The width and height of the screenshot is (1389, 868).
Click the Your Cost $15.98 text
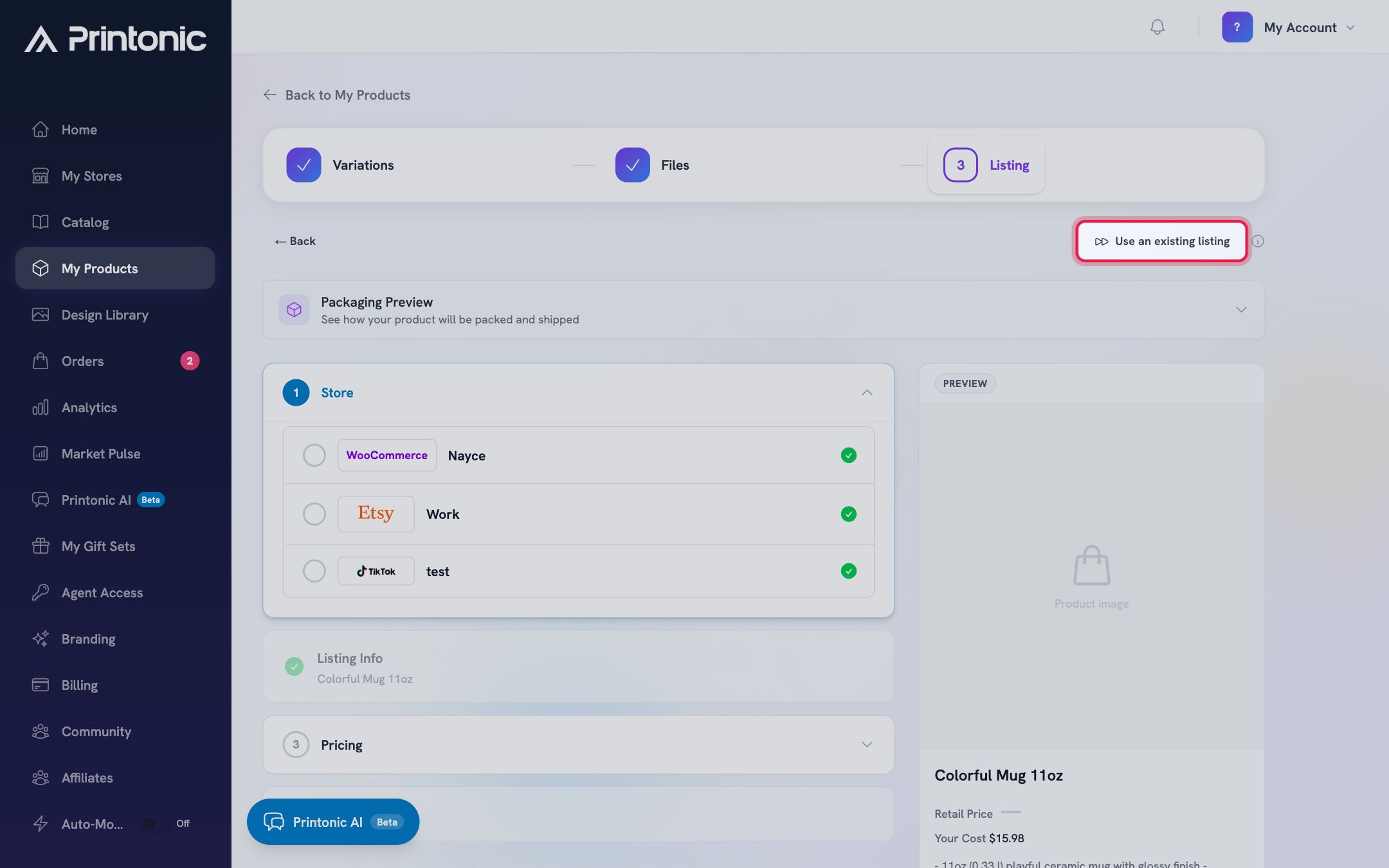(979, 838)
